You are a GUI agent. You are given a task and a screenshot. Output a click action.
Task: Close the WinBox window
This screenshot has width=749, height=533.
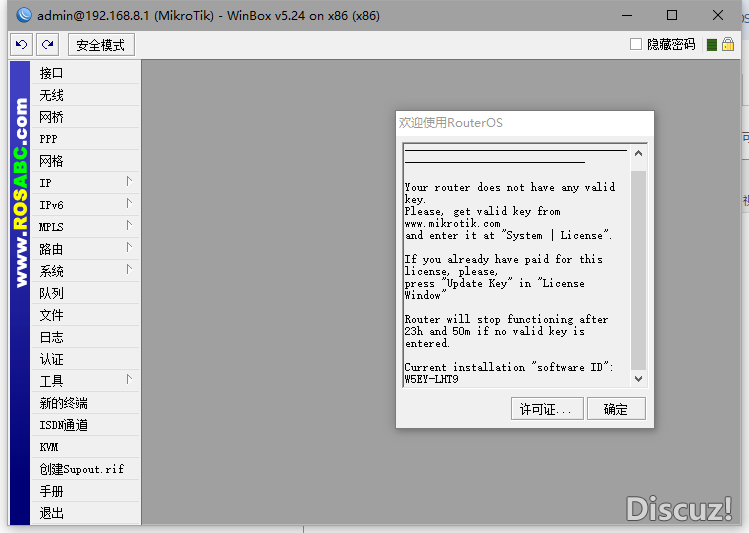(x=717, y=16)
